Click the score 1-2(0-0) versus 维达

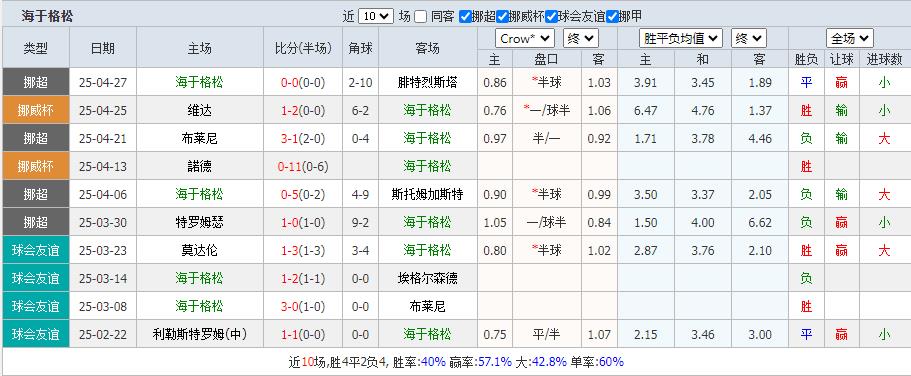[303, 110]
